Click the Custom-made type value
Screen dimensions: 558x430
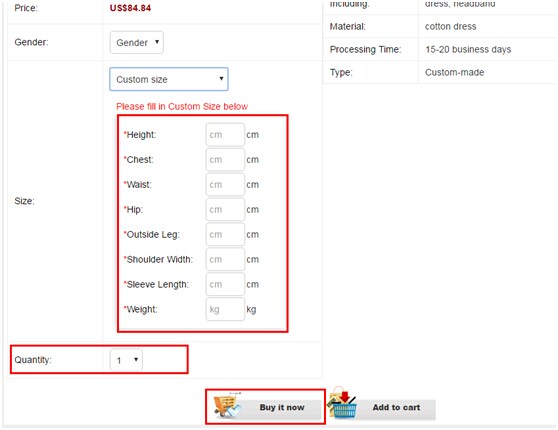[x=454, y=72]
